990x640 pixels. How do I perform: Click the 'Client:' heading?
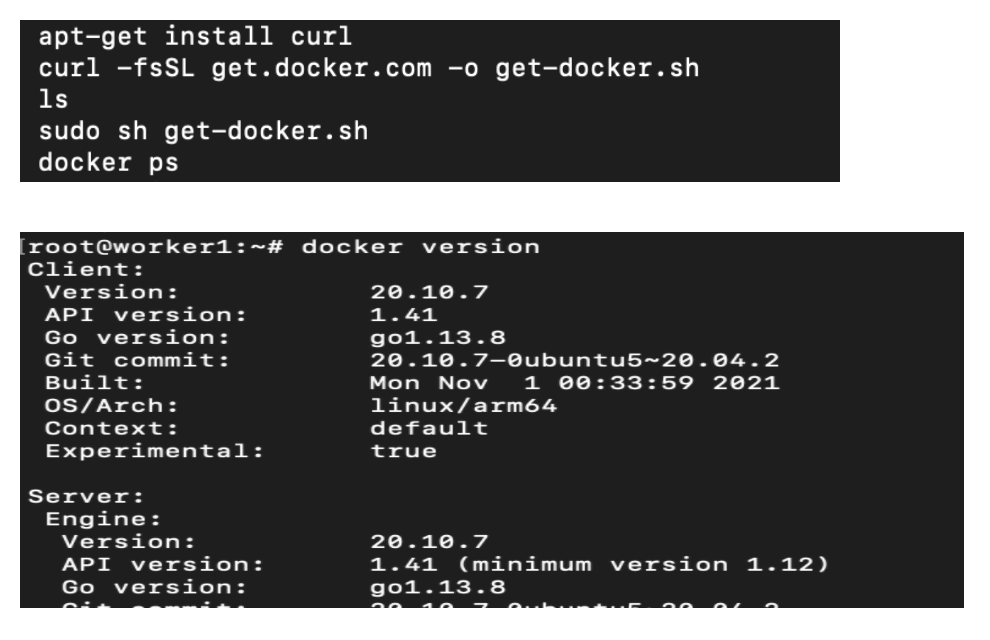tap(86, 270)
